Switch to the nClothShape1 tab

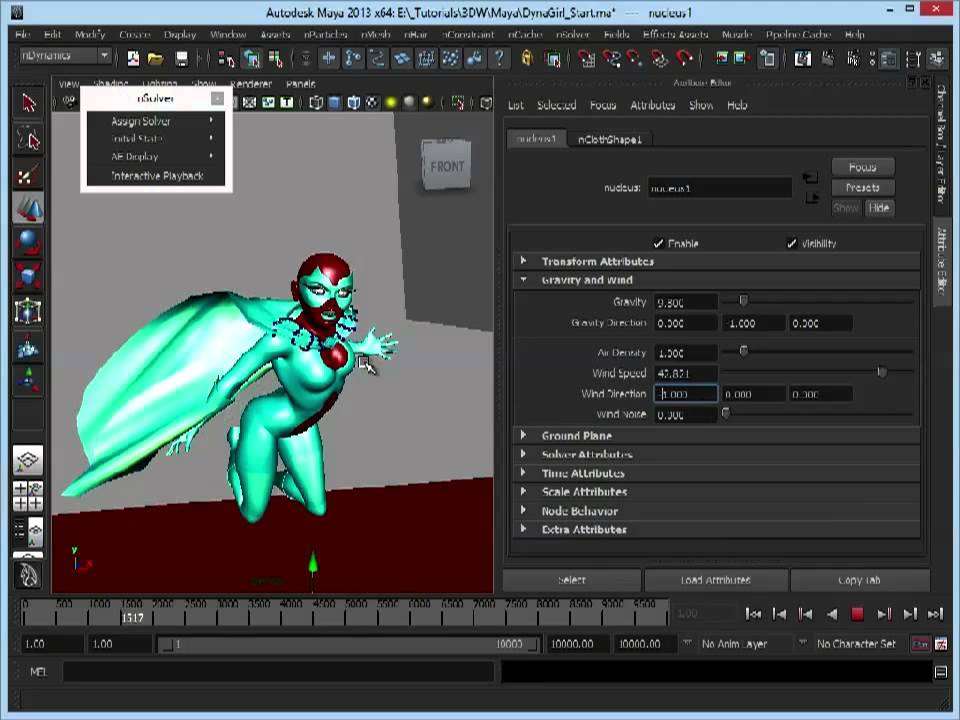pos(610,139)
